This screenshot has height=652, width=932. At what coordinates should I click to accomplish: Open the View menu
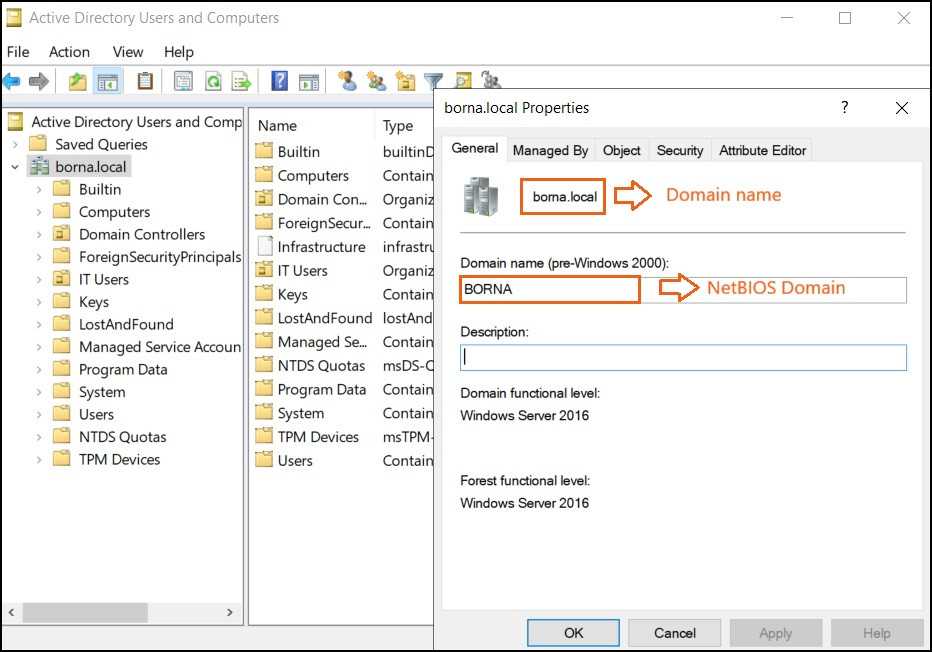128,52
